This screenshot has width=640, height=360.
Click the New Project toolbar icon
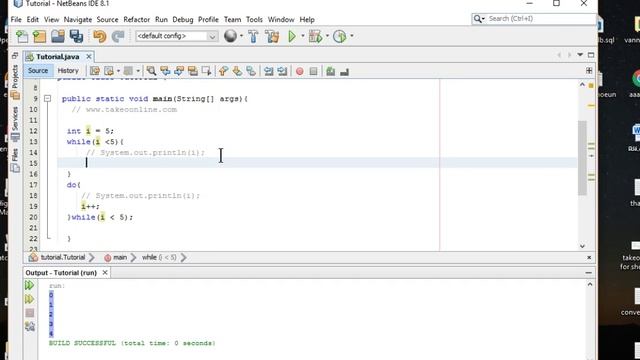[x=40, y=36]
